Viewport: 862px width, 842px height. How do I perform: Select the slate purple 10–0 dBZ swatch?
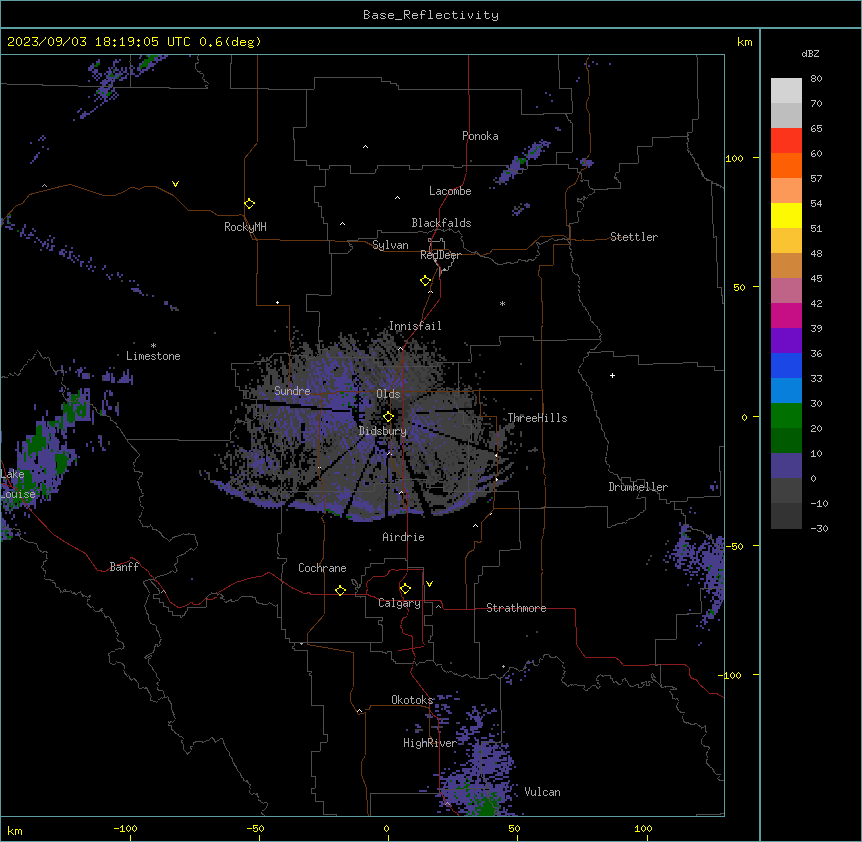tap(786, 466)
